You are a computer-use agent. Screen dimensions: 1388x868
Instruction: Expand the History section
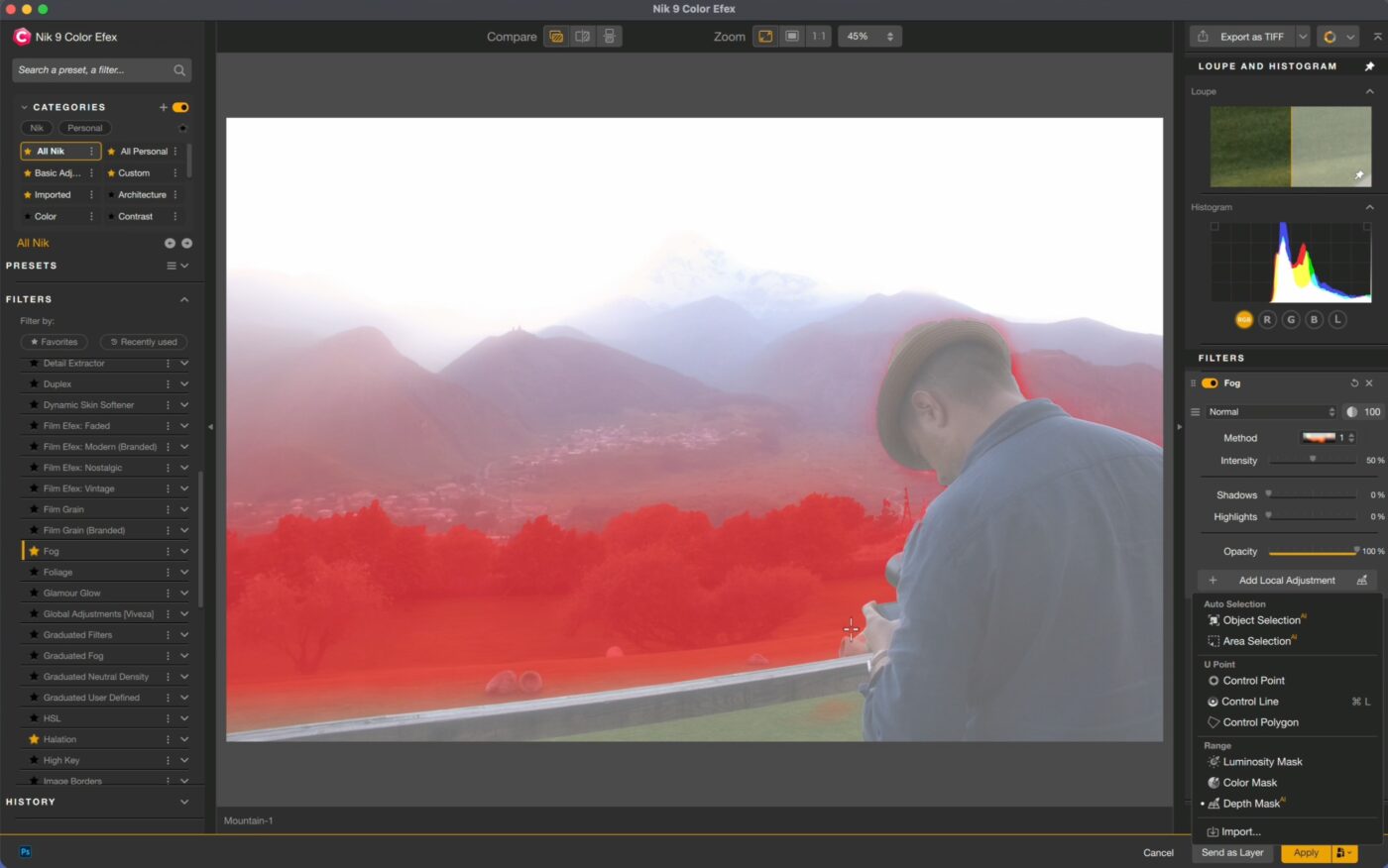(x=184, y=802)
